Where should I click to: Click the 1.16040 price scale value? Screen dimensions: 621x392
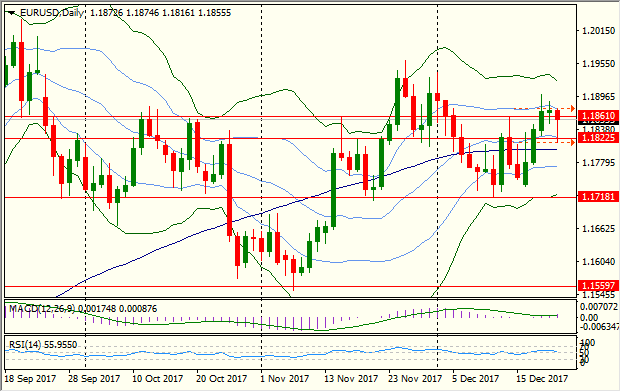(x=598, y=261)
